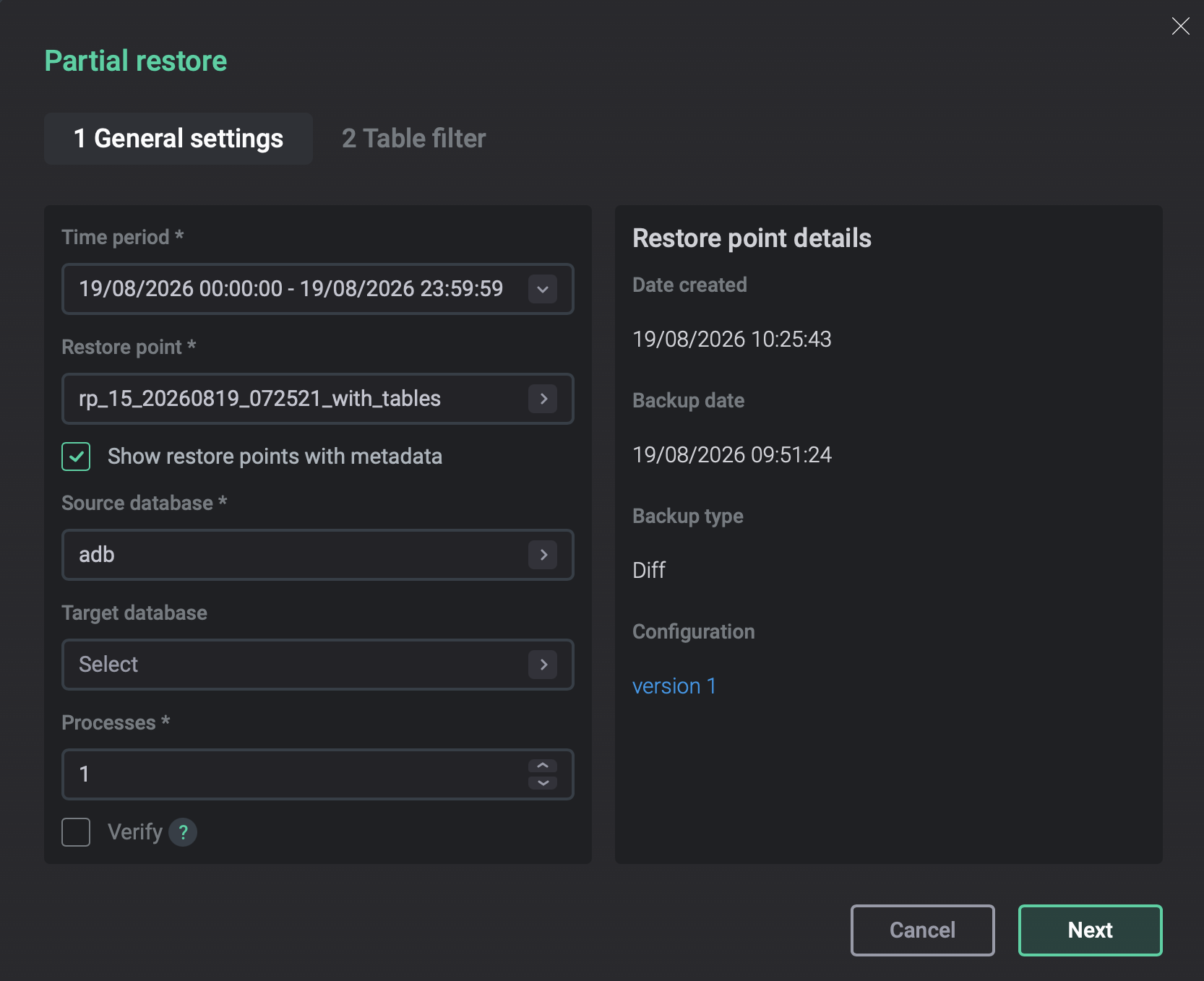The width and height of the screenshot is (1204, 981).
Task: Click the Restore point details heading
Action: (752, 238)
